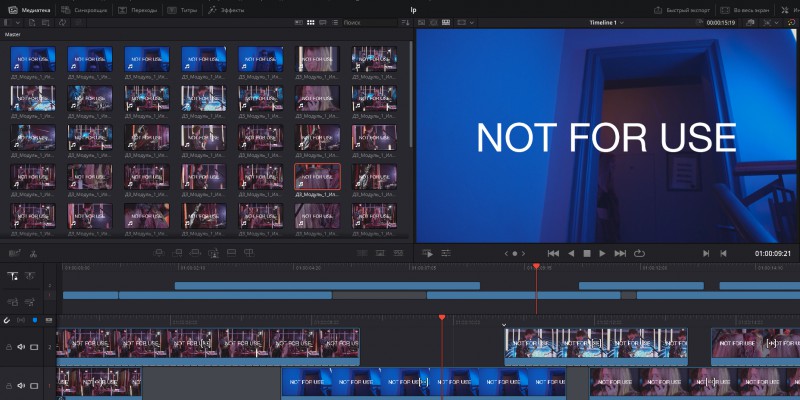Select the red-highlighted media pool clip thumbnail
The width and height of the screenshot is (800, 400).
pos(317,177)
